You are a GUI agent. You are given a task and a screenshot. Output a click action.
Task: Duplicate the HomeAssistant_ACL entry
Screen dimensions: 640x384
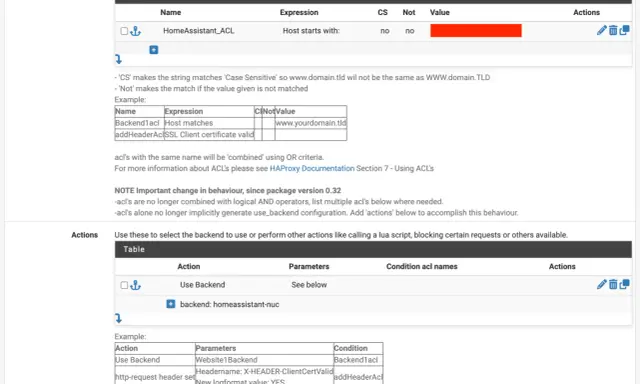click(x=624, y=30)
